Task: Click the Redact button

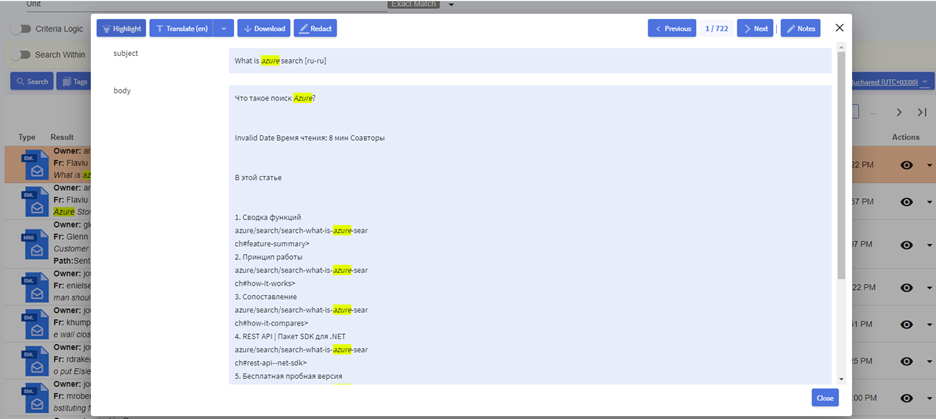Action: 315,28
